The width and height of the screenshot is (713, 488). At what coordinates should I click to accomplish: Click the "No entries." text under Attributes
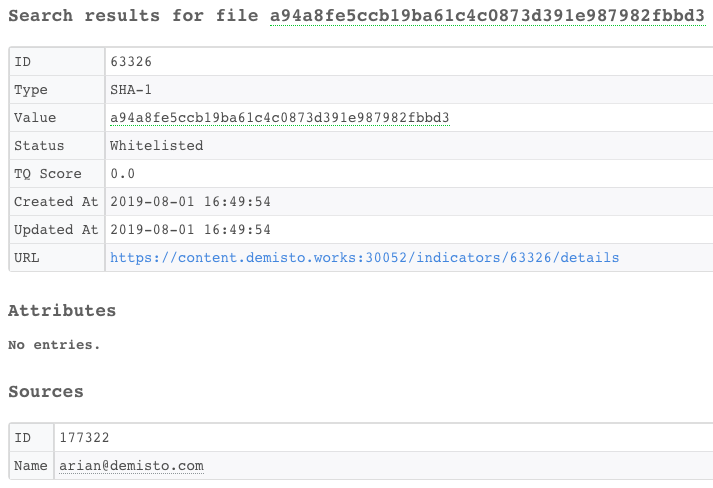54,345
